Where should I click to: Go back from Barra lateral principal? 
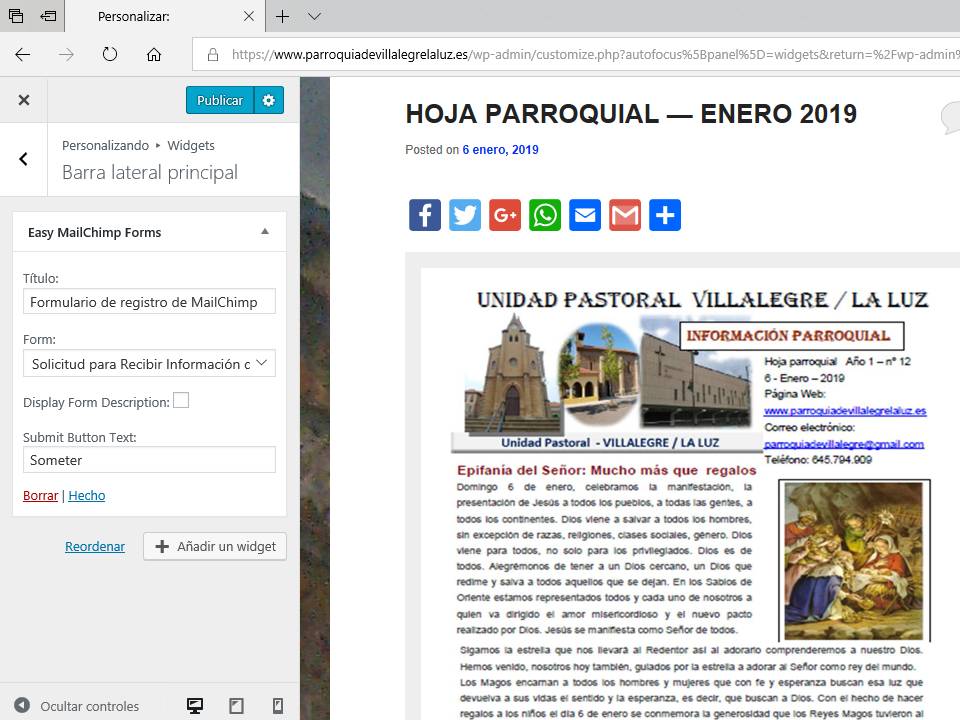(x=23, y=159)
